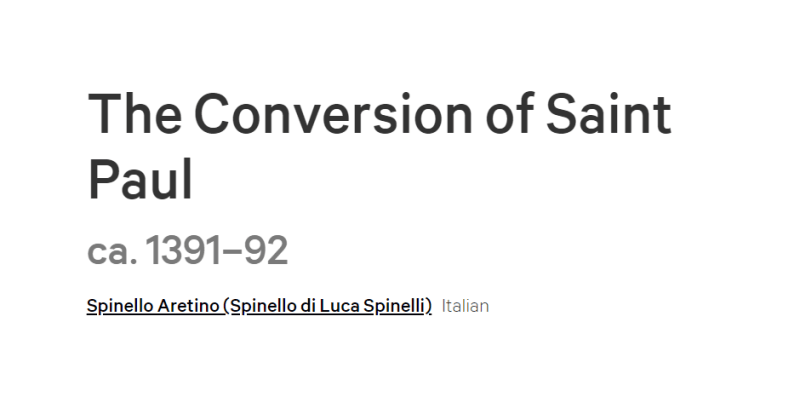The height and width of the screenshot is (414, 800).
Task: Click the word "Saint" in the title
Action: click(609, 114)
